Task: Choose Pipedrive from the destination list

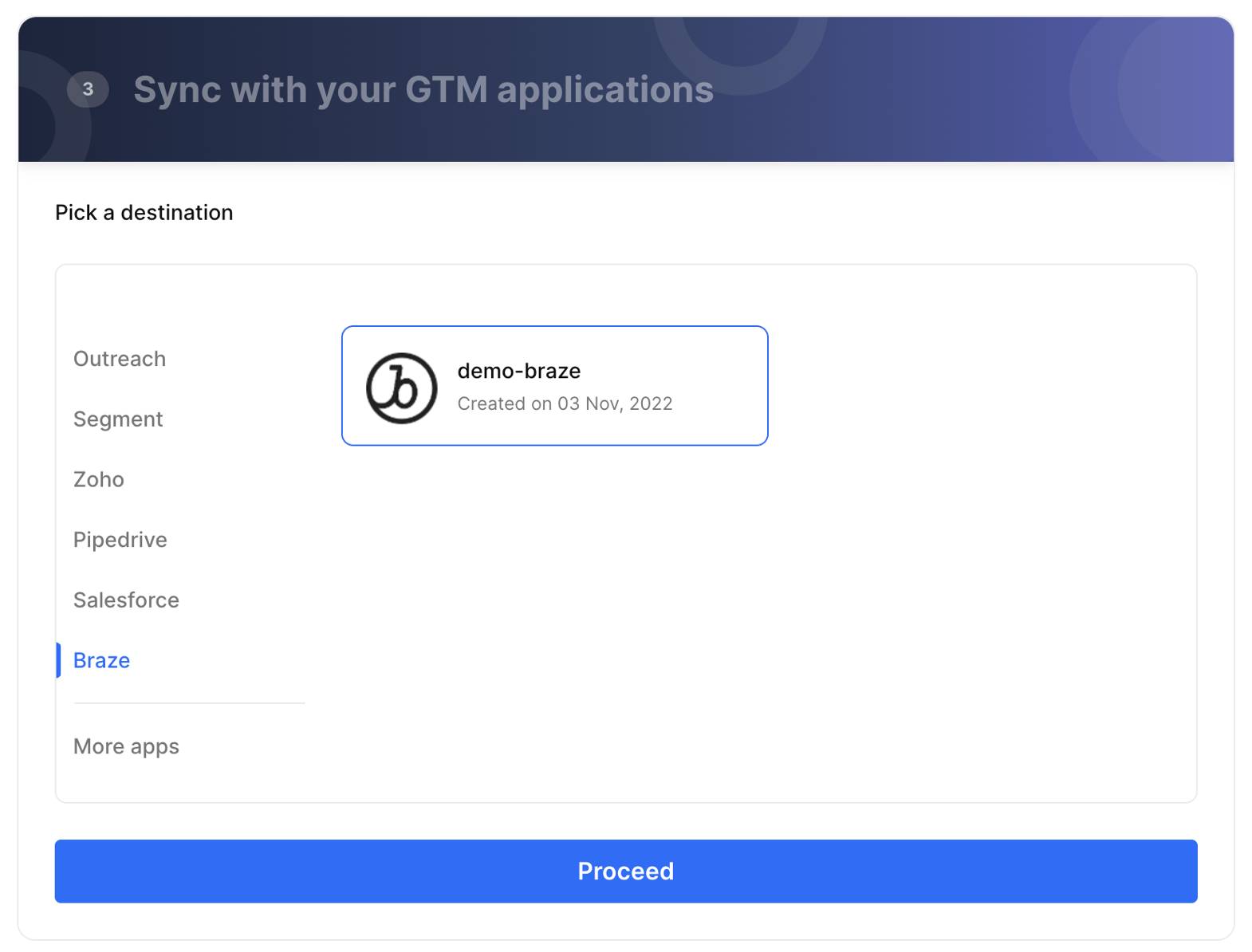Action: (x=120, y=540)
